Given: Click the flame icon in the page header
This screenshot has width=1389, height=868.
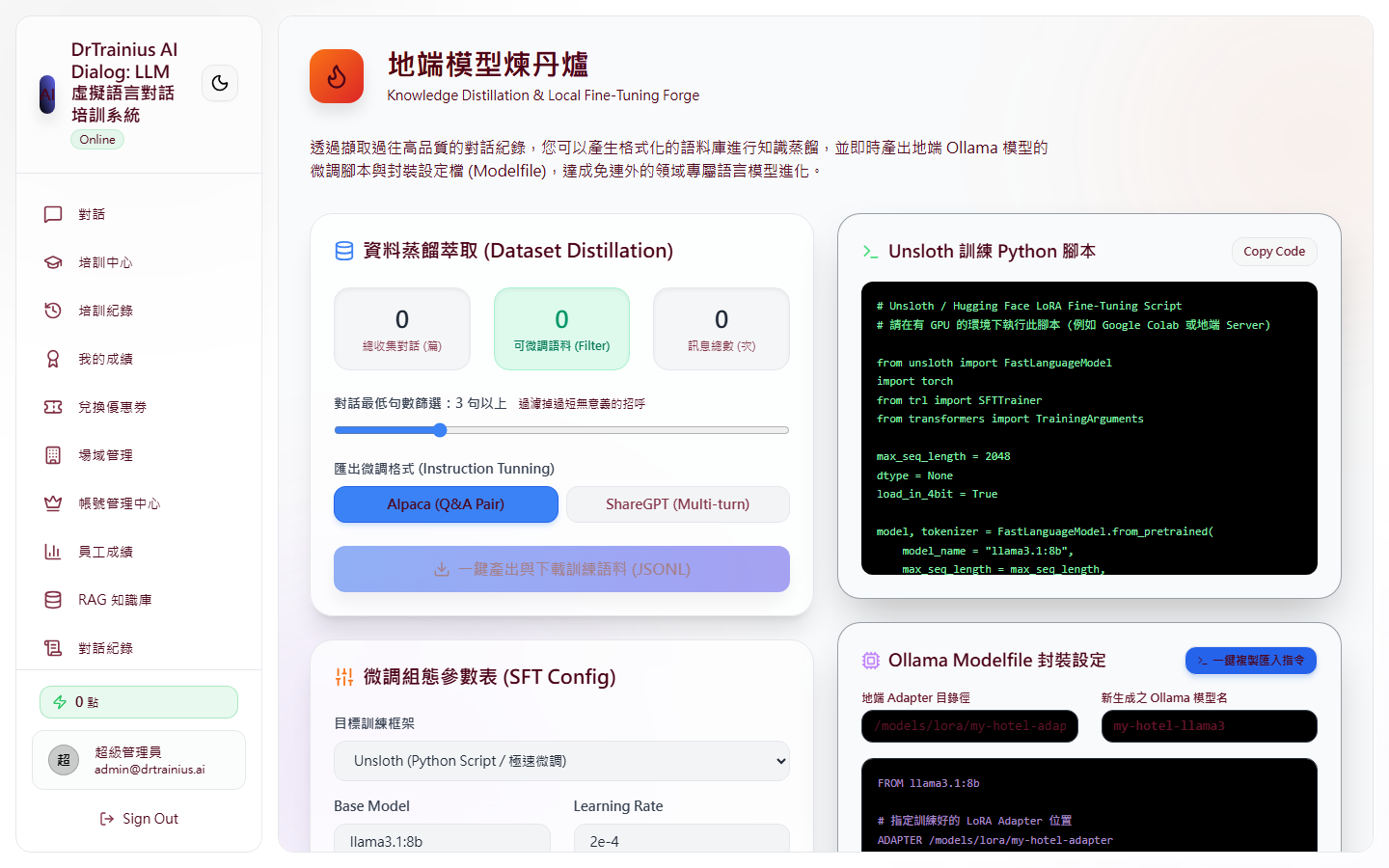Looking at the screenshot, I should [337, 75].
